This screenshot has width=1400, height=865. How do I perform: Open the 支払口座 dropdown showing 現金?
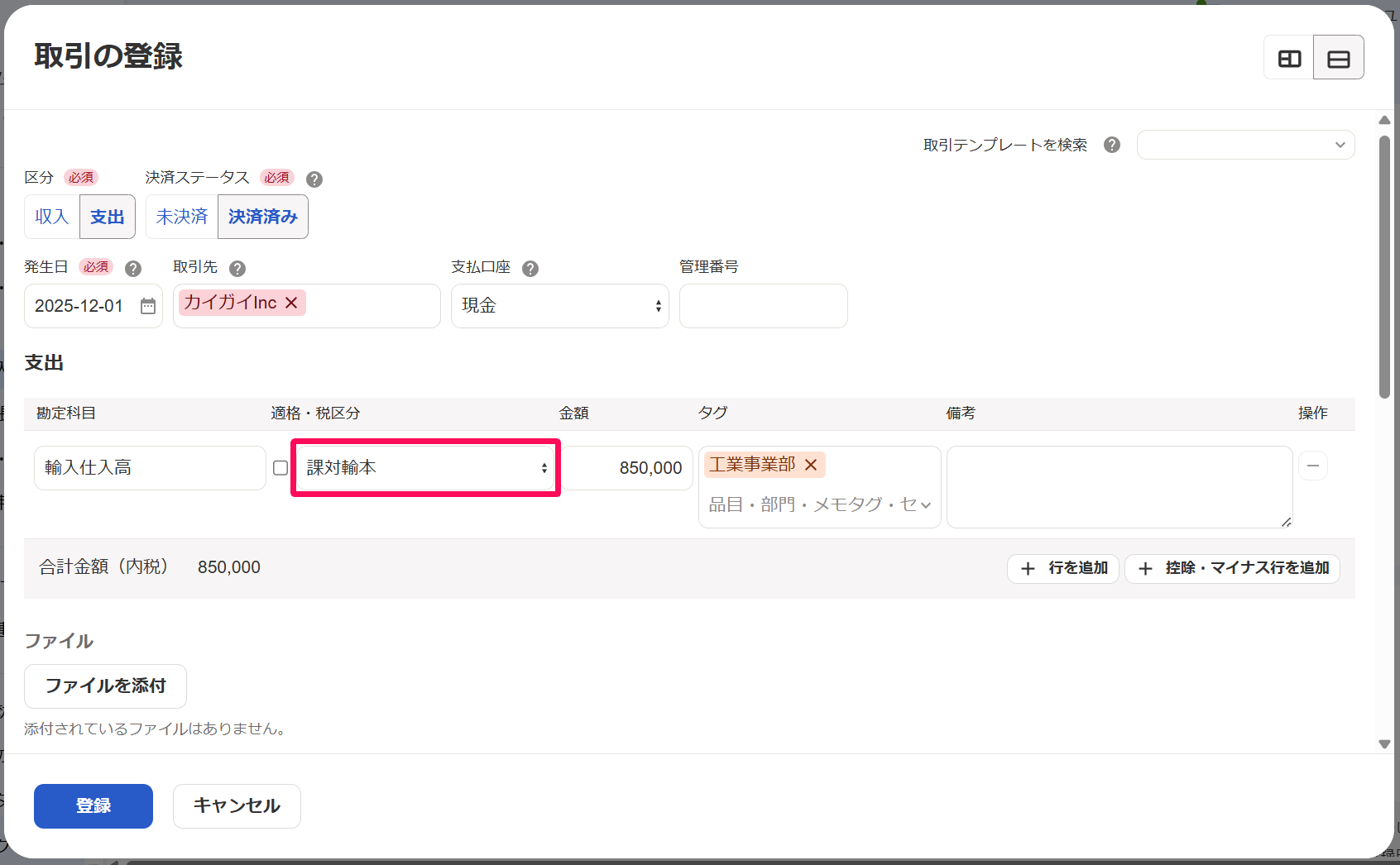point(560,306)
